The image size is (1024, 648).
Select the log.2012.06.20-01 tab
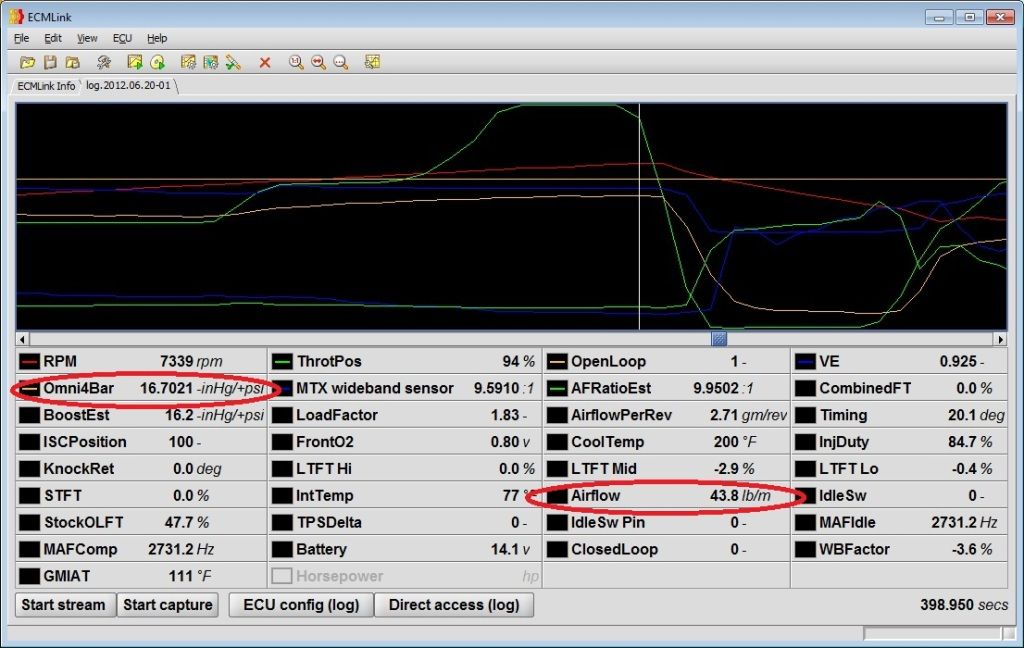tap(128, 86)
